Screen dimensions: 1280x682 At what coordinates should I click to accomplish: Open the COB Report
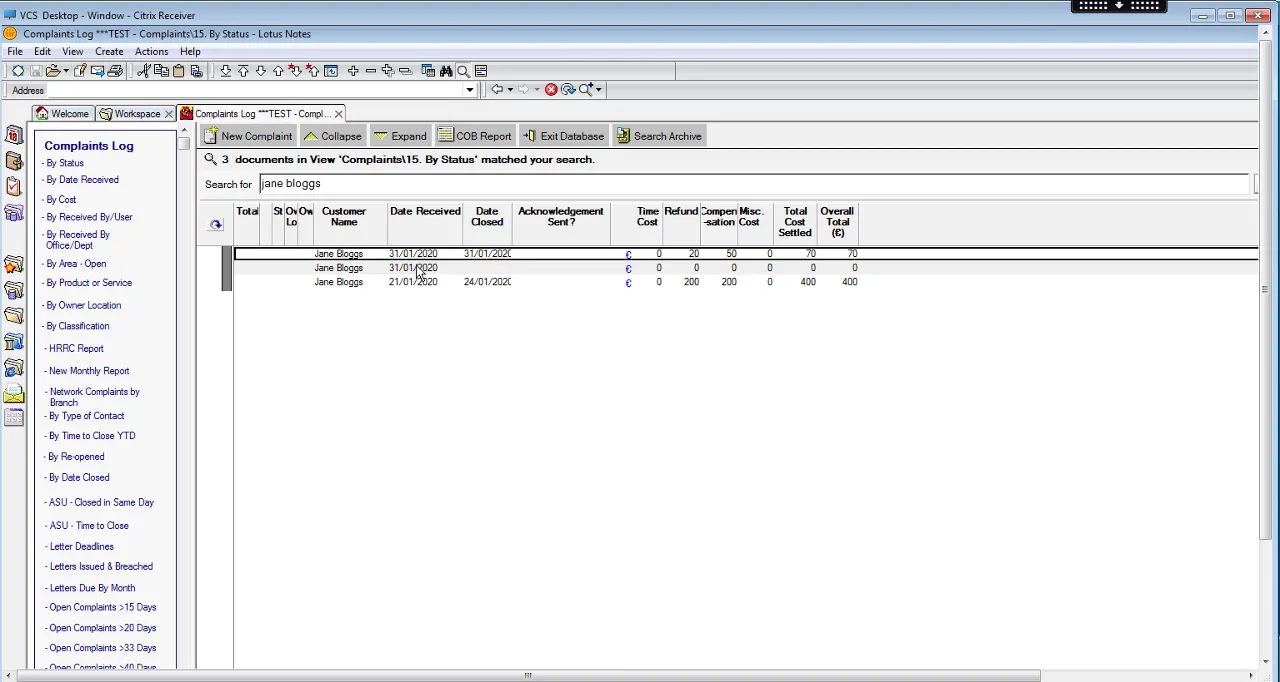[475, 136]
